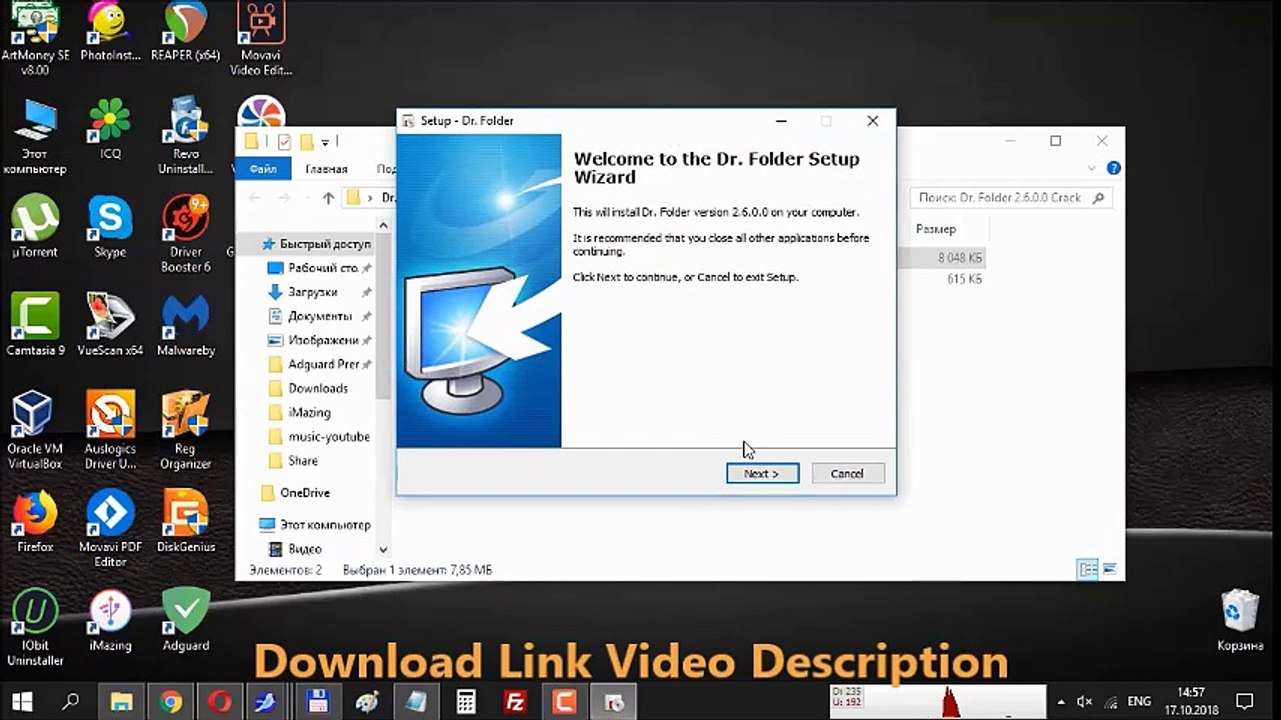Open Firefox from the desktop
Image resolution: width=1281 pixels, height=720 pixels.
click(35, 521)
